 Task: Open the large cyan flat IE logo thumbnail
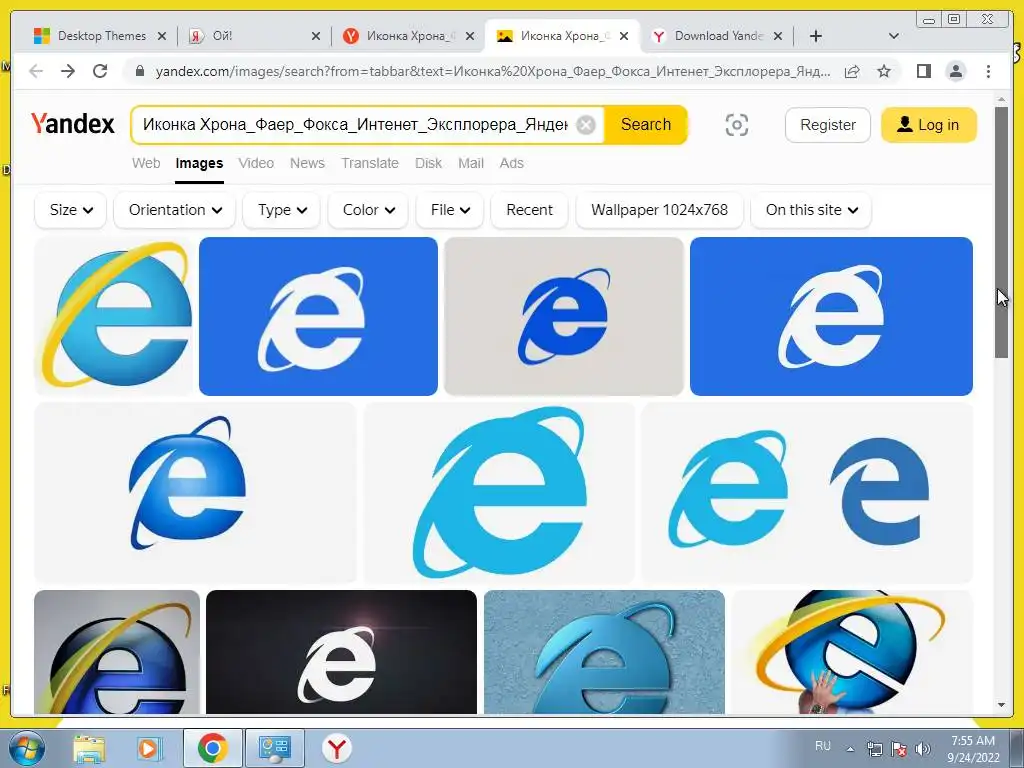click(499, 492)
